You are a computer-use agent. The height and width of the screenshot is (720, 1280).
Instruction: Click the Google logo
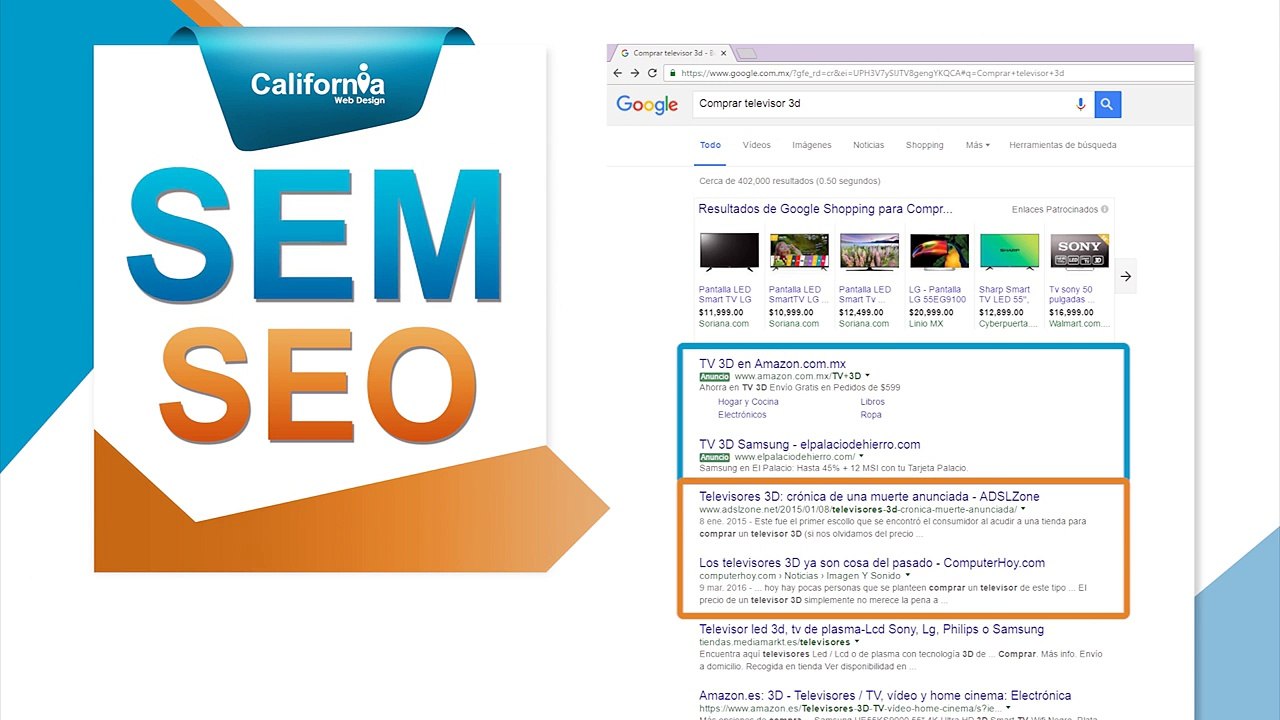647,104
